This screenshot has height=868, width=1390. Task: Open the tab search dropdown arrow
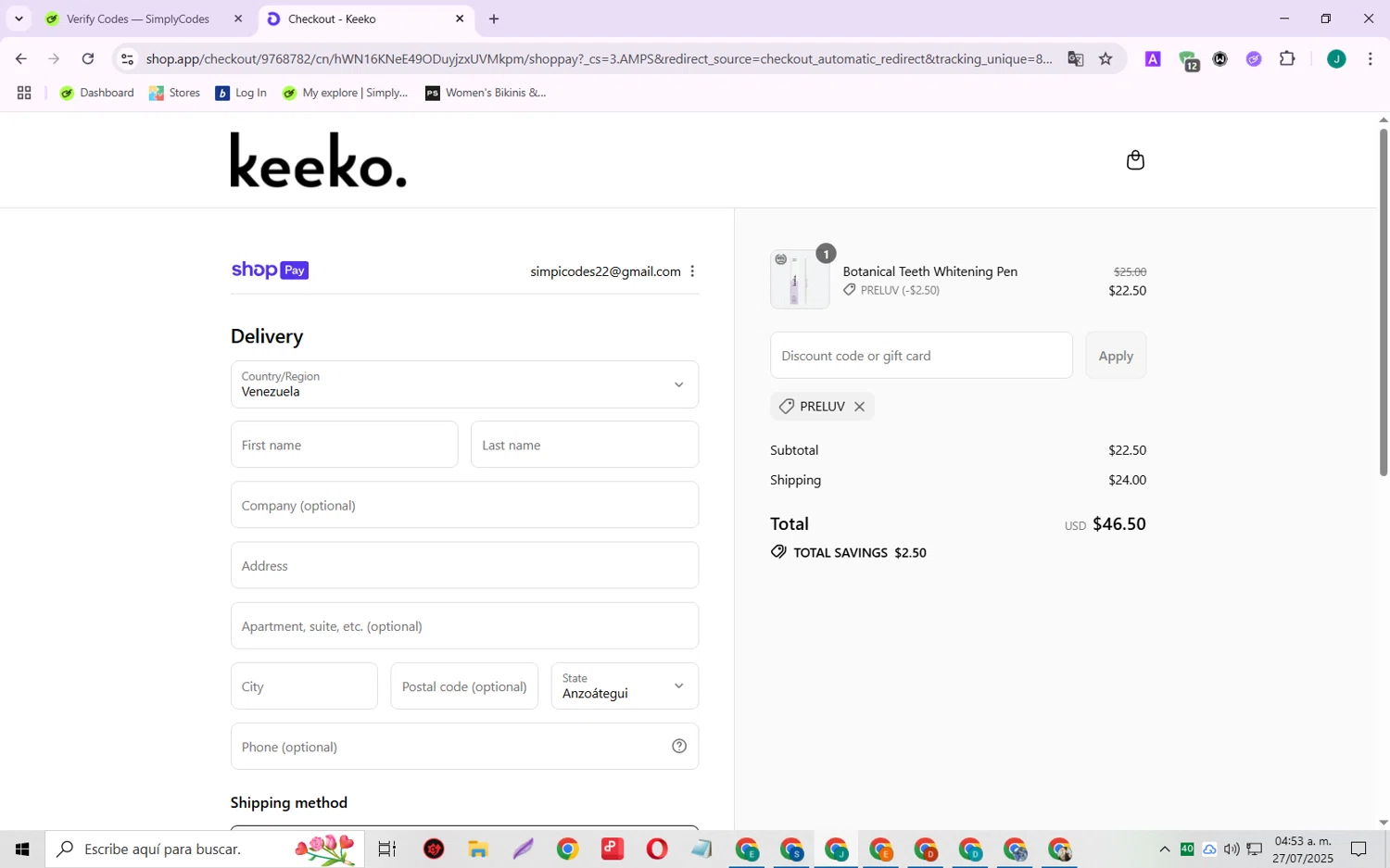pyautogui.click(x=19, y=19)
